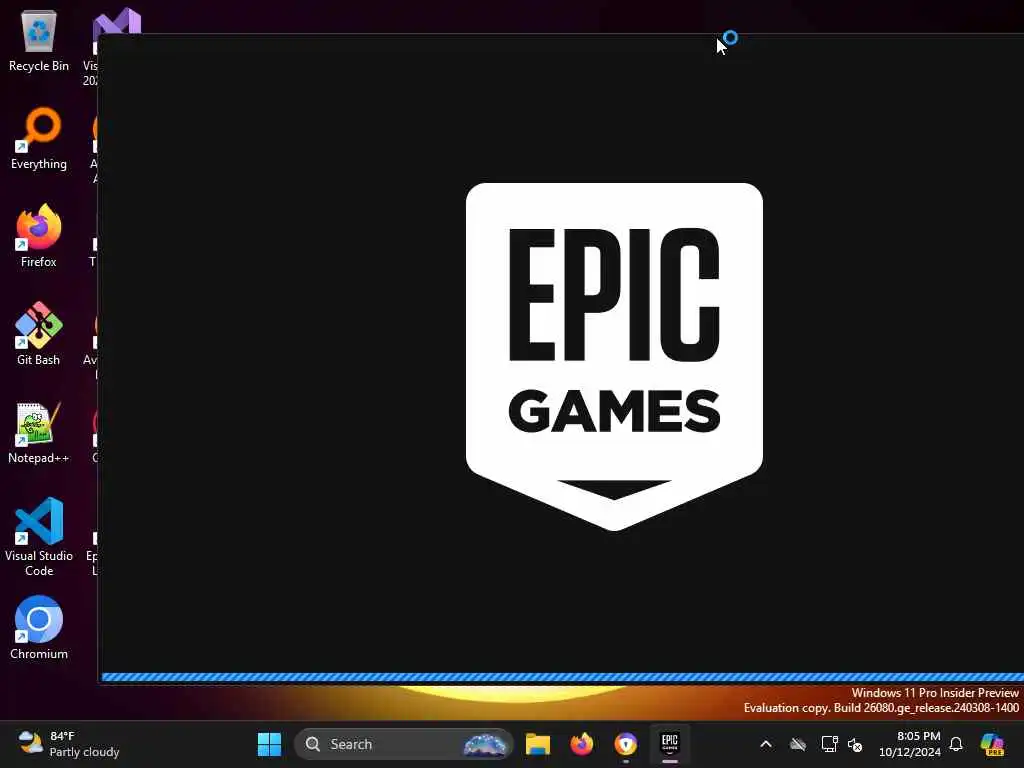Click the search highlight image in Search box
This screenshot has width=1024, height=768.
click(x=485, y=744)
